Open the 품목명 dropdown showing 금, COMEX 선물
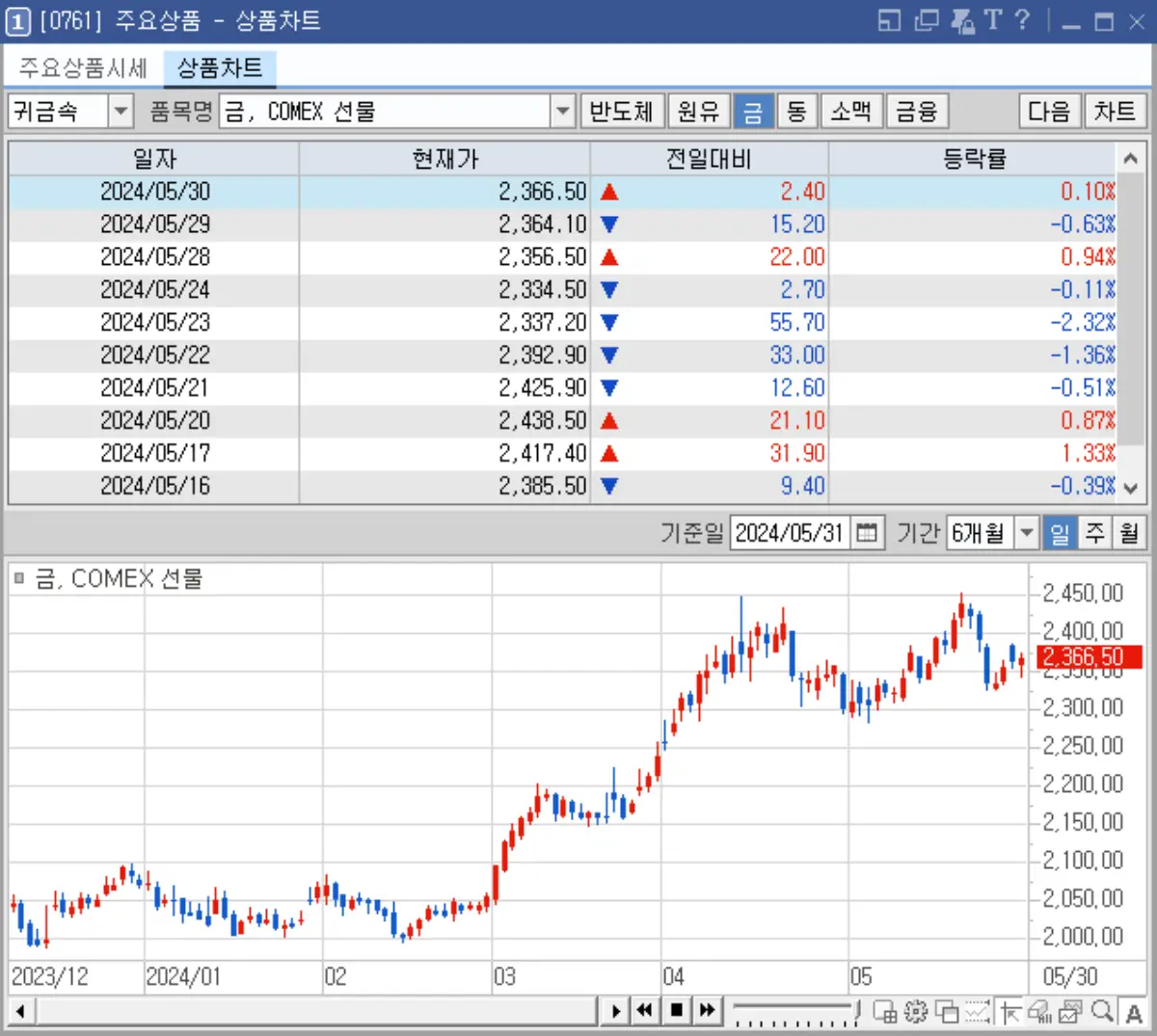Screen dimensions: 1157x1036 [564, 112]
